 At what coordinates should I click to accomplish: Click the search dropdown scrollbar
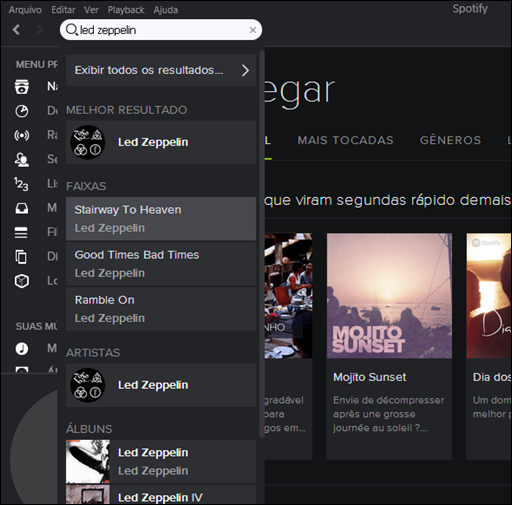262,243
